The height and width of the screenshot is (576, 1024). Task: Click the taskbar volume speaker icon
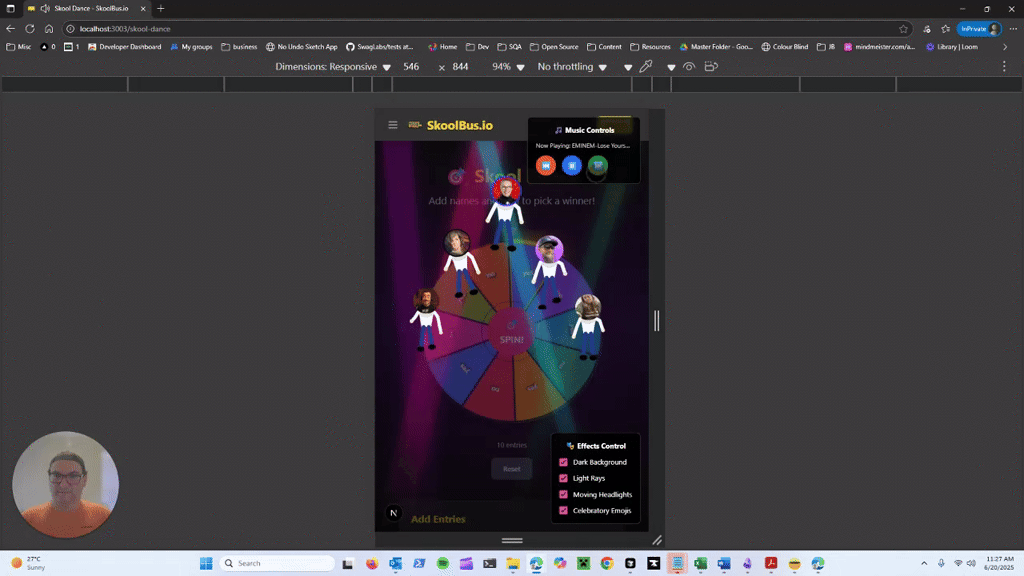click(x=971, y=563)
